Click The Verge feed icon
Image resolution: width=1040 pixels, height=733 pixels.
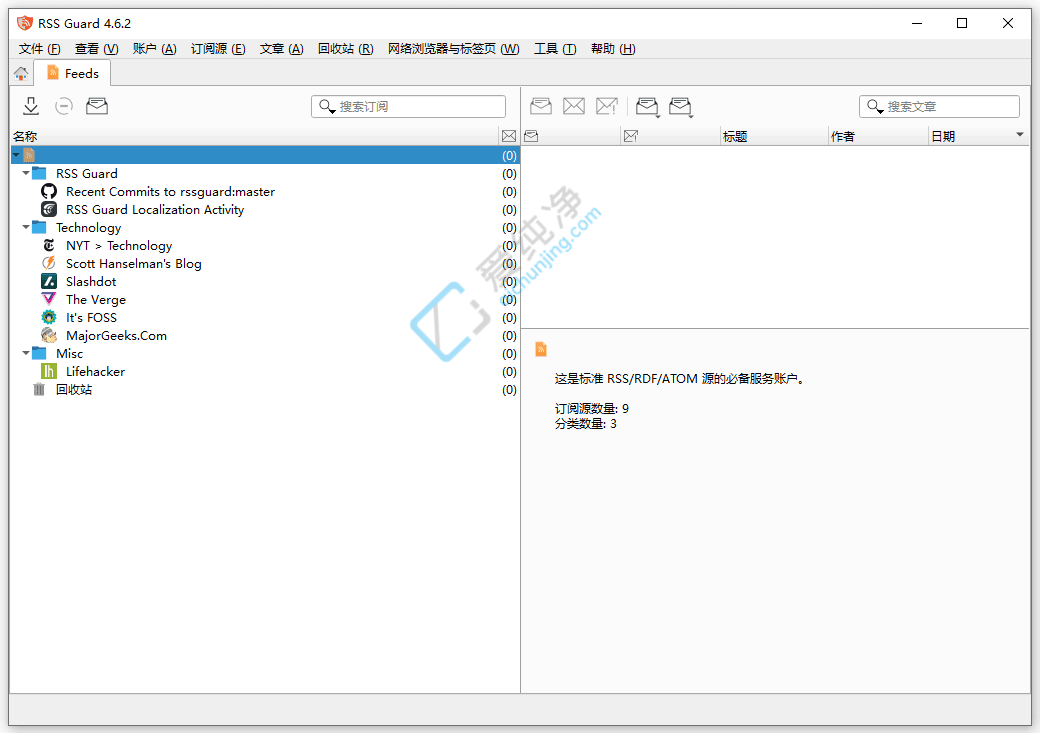click(49, 299)
